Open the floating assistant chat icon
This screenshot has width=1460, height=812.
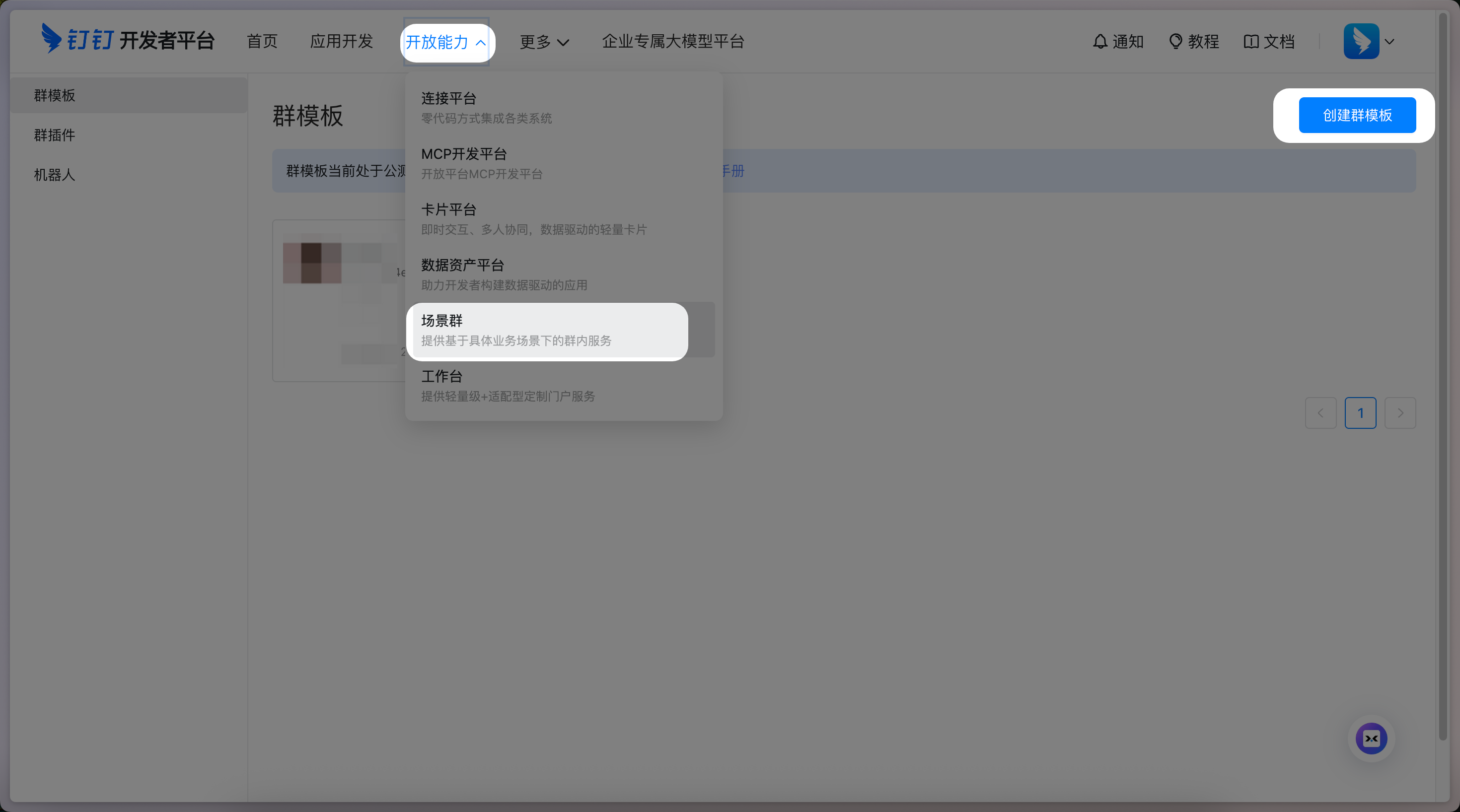[x=1371, y=739]
